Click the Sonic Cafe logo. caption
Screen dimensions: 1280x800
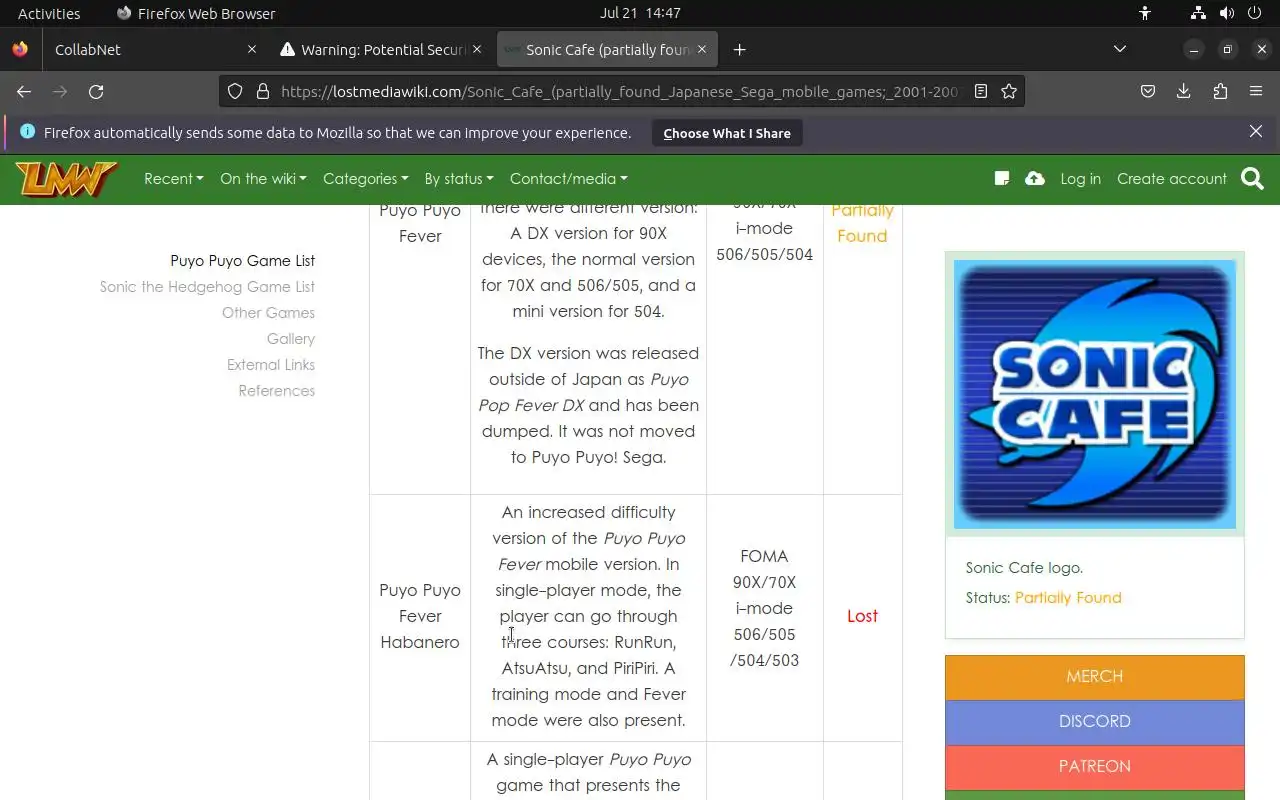tap(1024, 568)
